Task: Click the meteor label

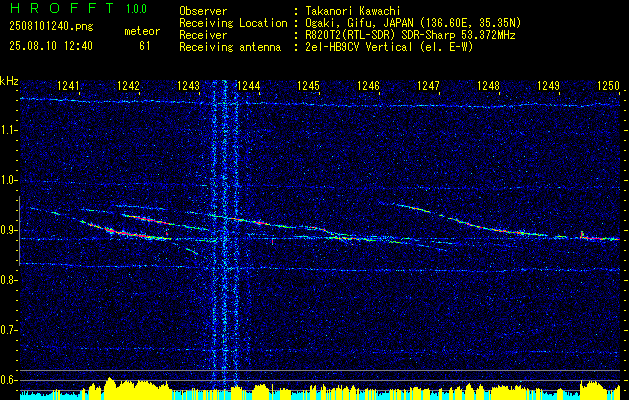Action: 142,31
